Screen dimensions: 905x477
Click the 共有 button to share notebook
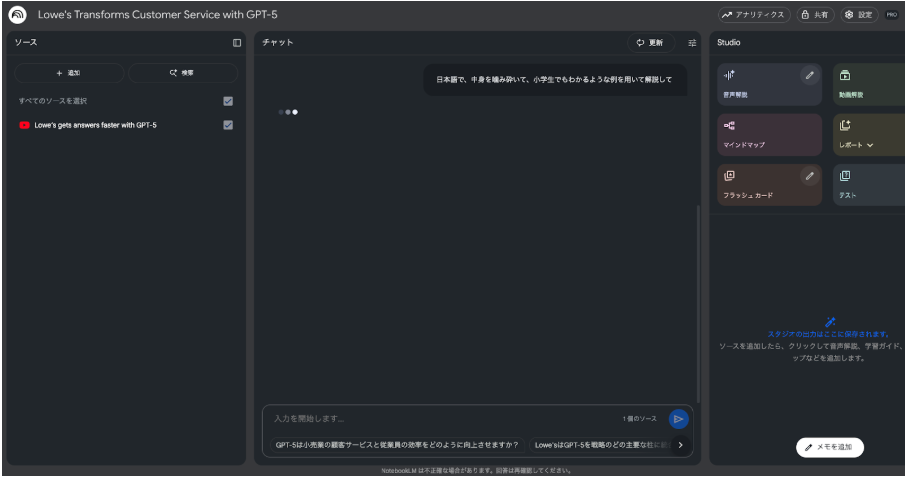[x=815, y=15]
